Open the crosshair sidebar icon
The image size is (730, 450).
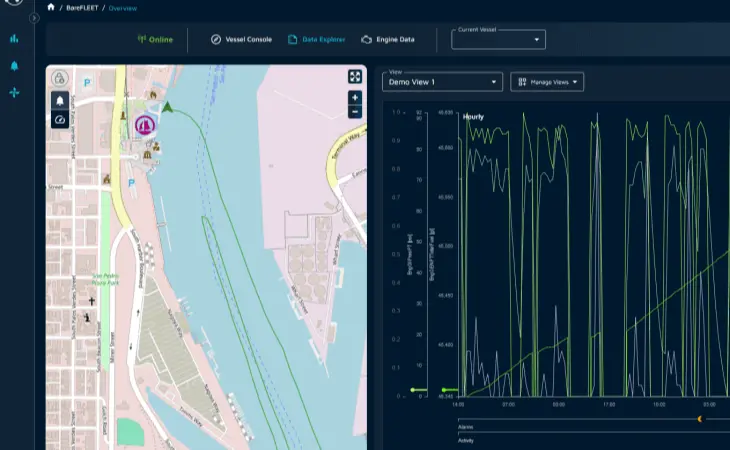[x=14, y=93]
